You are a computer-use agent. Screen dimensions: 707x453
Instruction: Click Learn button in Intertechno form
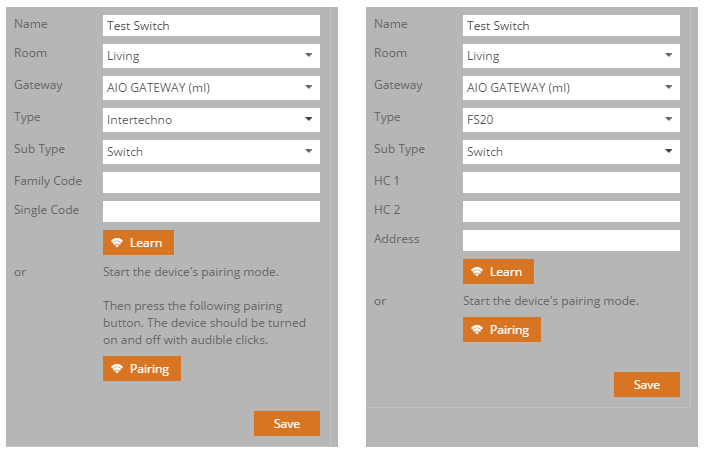click(x=138, y=243)
